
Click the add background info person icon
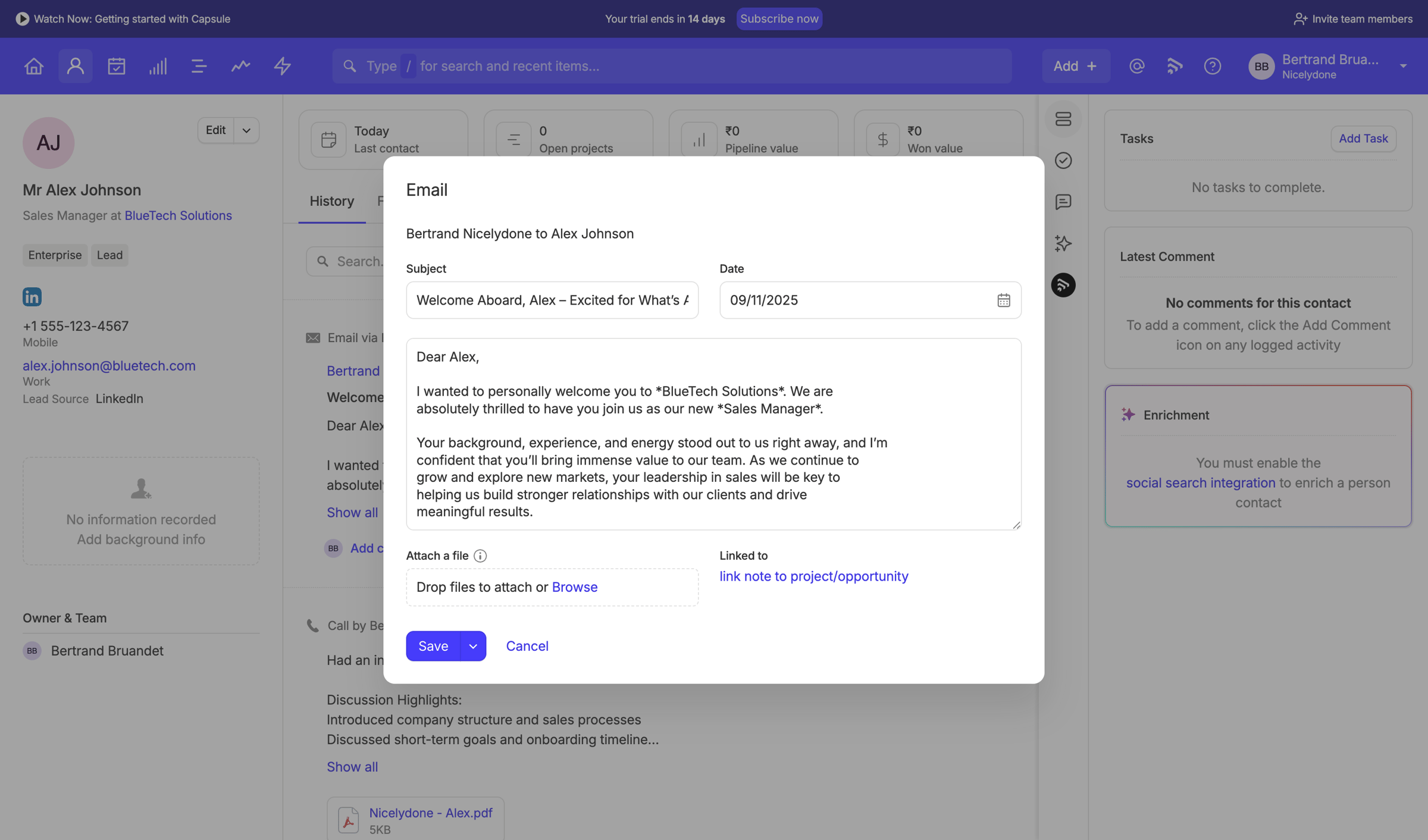[x=141, y=488]
